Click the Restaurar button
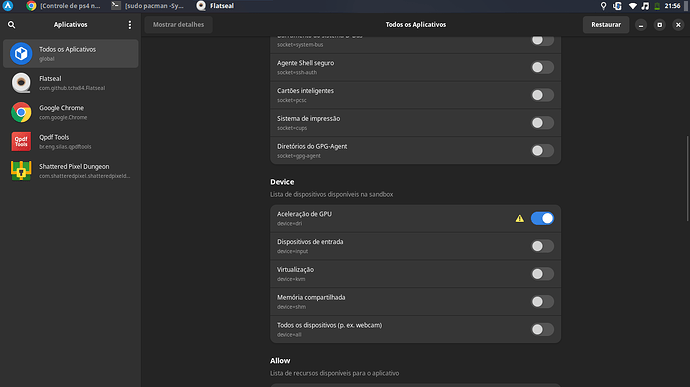The image size is (690, 387). (x=606, y=25)
